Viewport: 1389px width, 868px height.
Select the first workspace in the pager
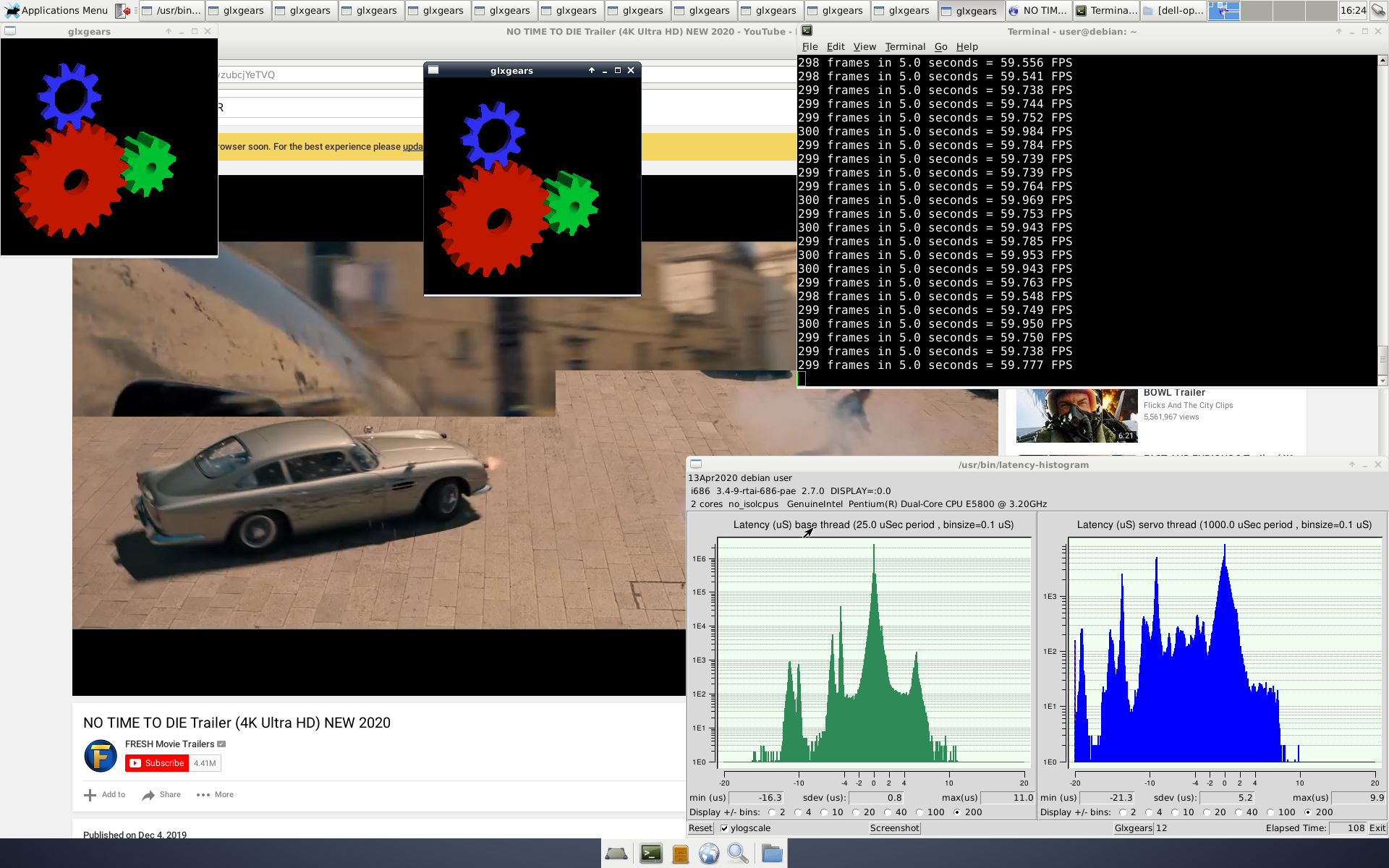[1223, 10]
